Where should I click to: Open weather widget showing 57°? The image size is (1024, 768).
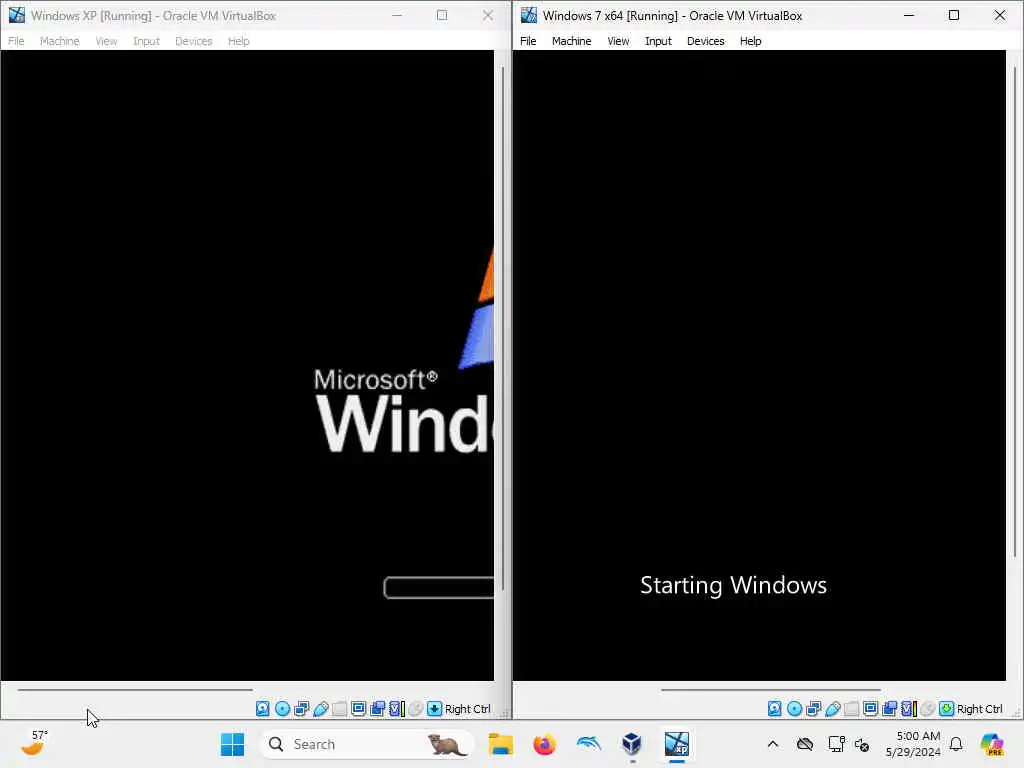click(x=34, y=743)
